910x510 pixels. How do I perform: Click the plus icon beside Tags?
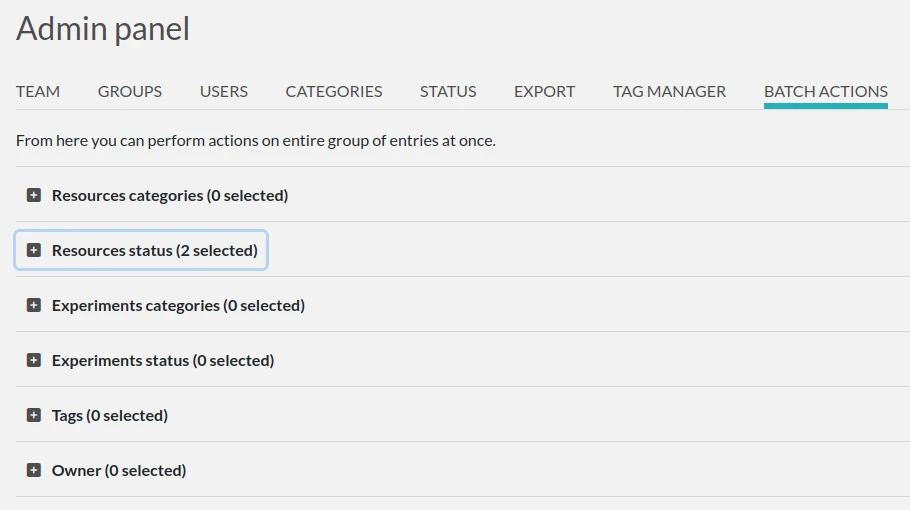[x=34, y=415]
